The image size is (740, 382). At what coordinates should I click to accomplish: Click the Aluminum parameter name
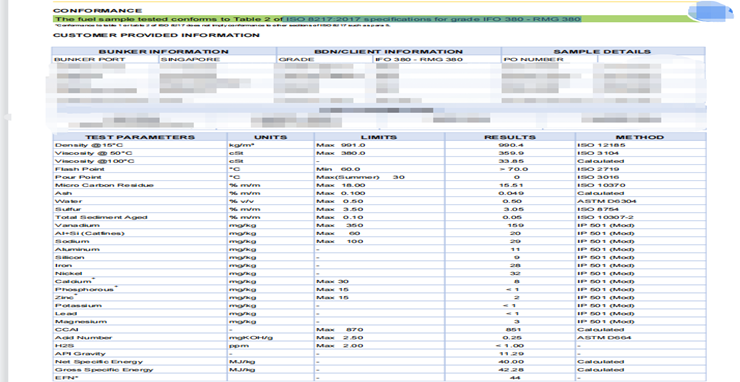tap(77, 249)
